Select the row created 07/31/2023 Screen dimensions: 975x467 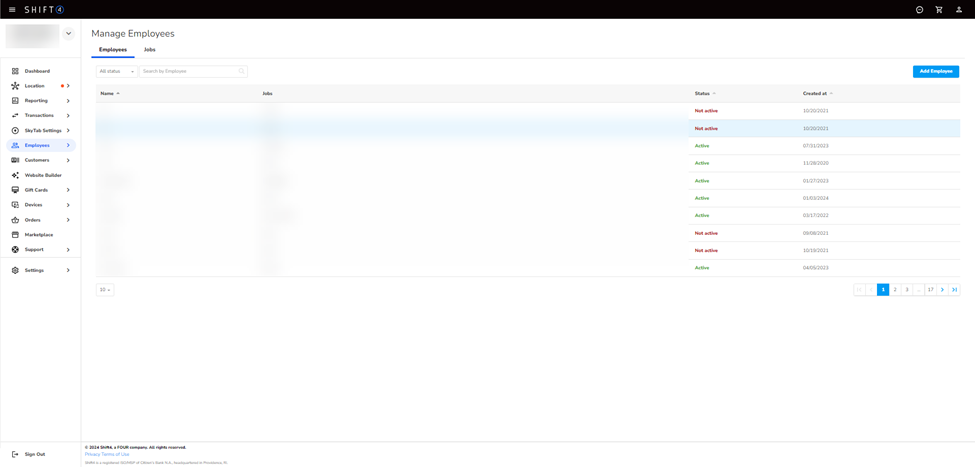point(527,146)
